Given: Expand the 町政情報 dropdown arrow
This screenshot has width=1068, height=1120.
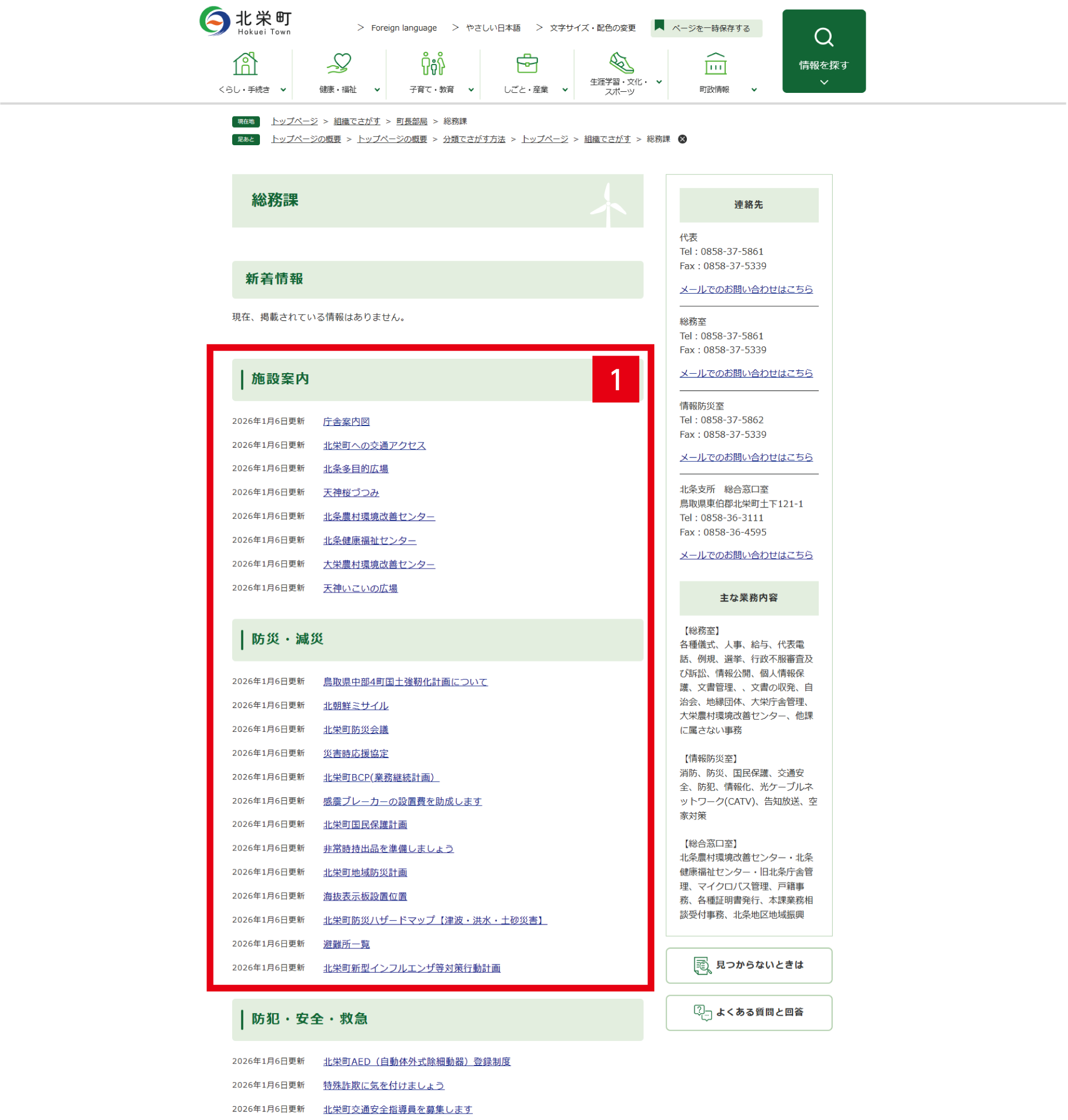Looking at the screenshot, I should [754, 89].
